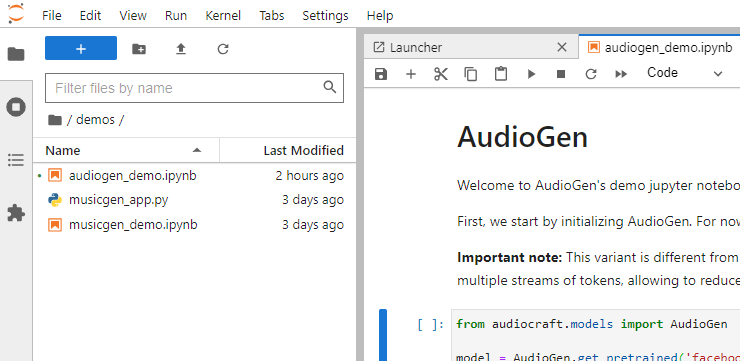Insert a cell below with plus icon
Viewport: 740px width, 361px height.
click(x=411, y=74)
